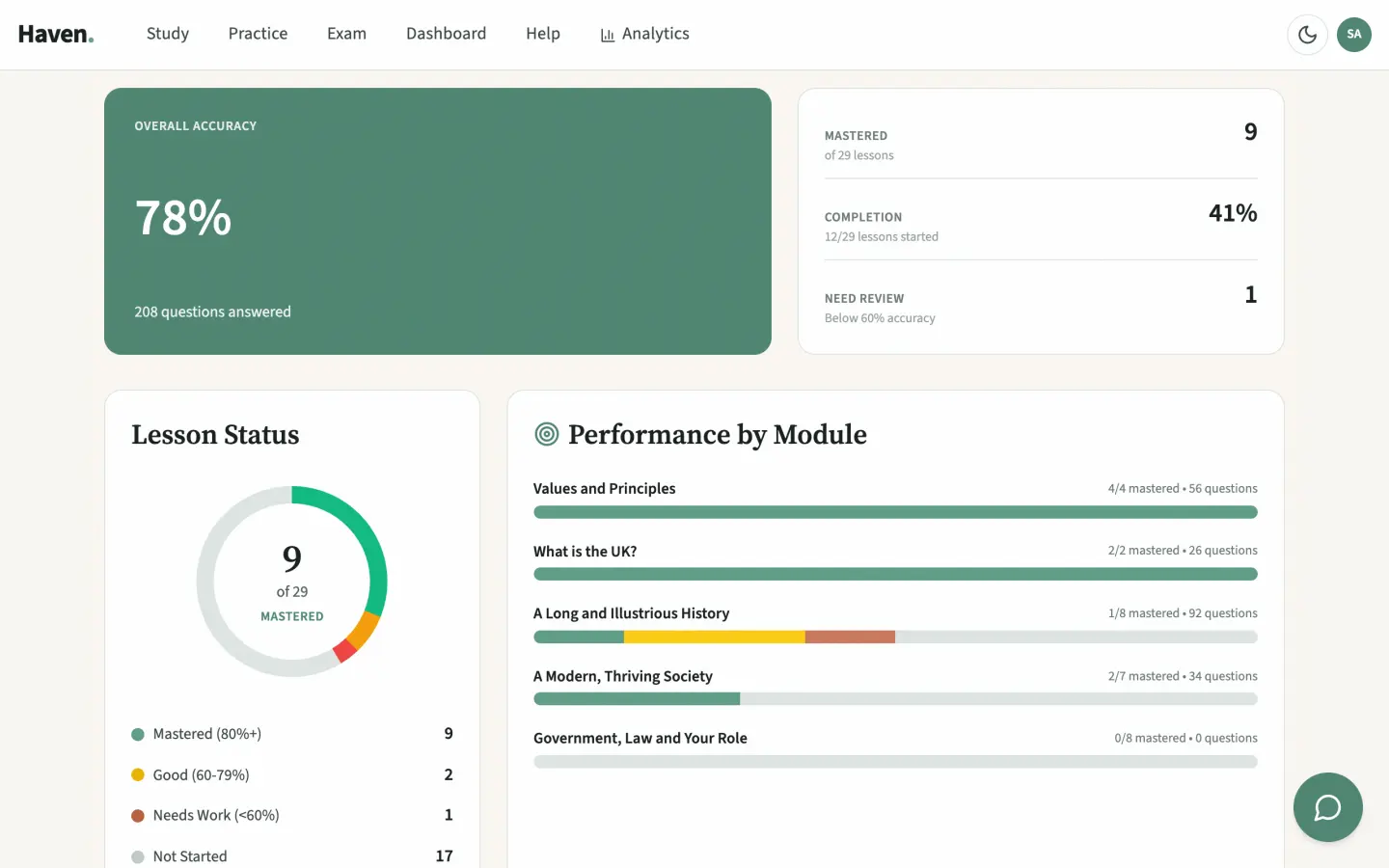Click the 2/2 mastered • 26 questions text
Viewport: 1389px width, 868px height.
click(x=1183, y=551)
